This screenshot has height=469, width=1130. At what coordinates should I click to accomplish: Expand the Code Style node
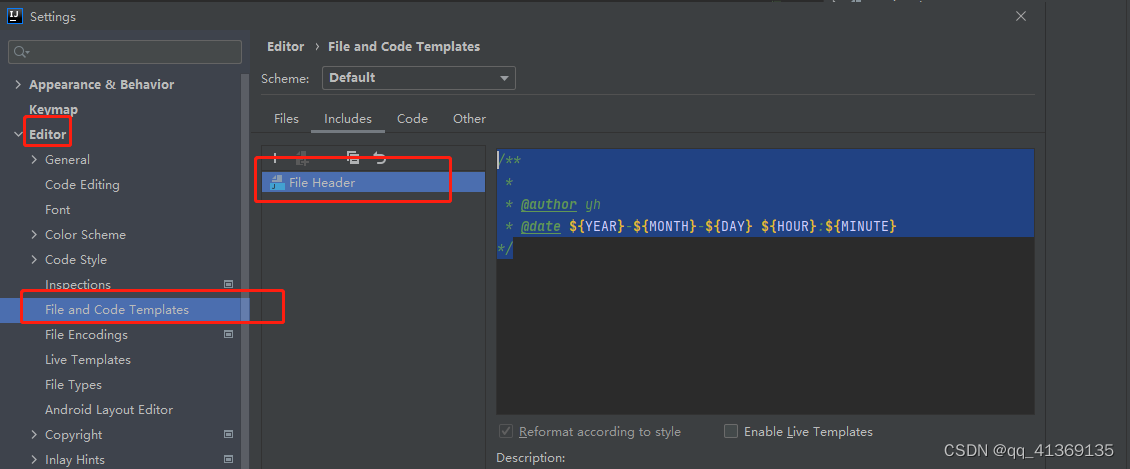(34, 259)
